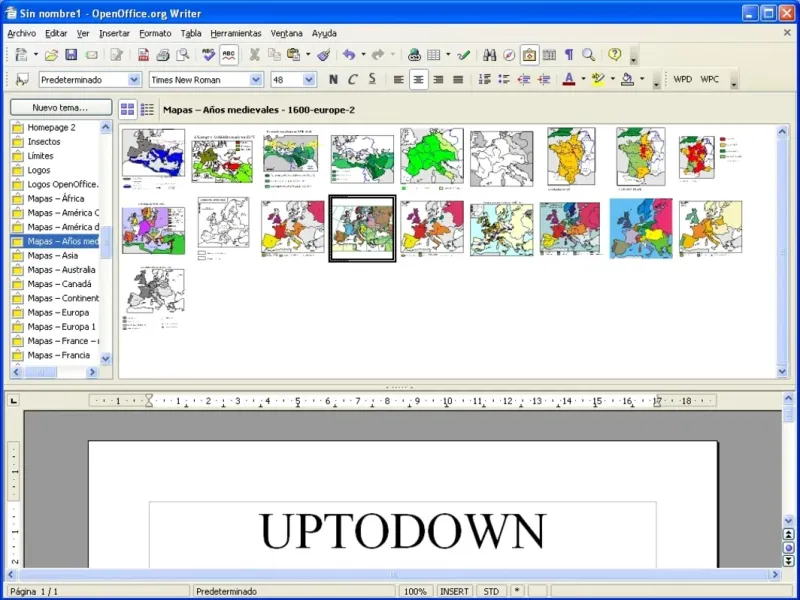Click the Cut scissors icon
800x600 pixels.
254,55
